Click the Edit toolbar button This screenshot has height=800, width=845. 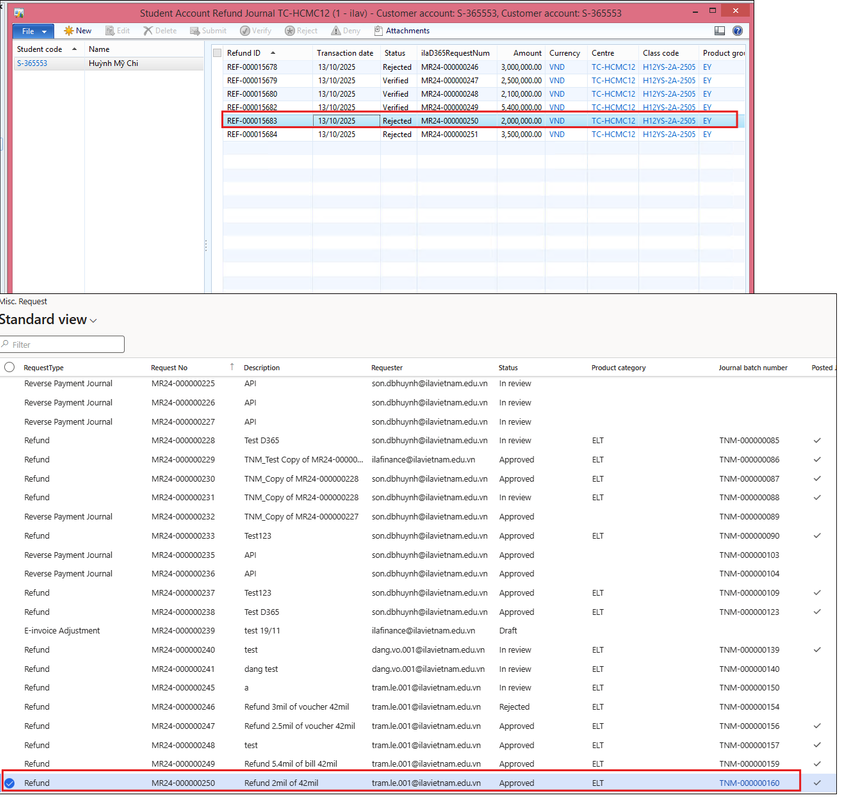(x=117, y=31)
